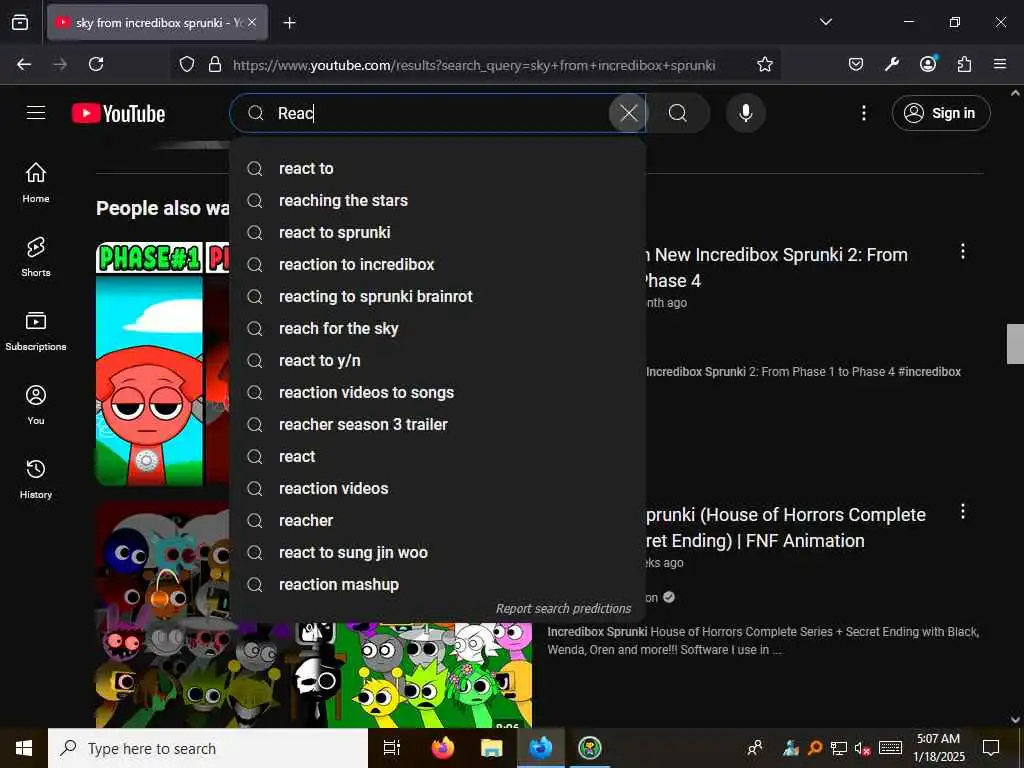Choose suggestion 'react to y/n'
Image resolution: width=1024 pixels, height=768 pixels.
[x=438, y=360]
